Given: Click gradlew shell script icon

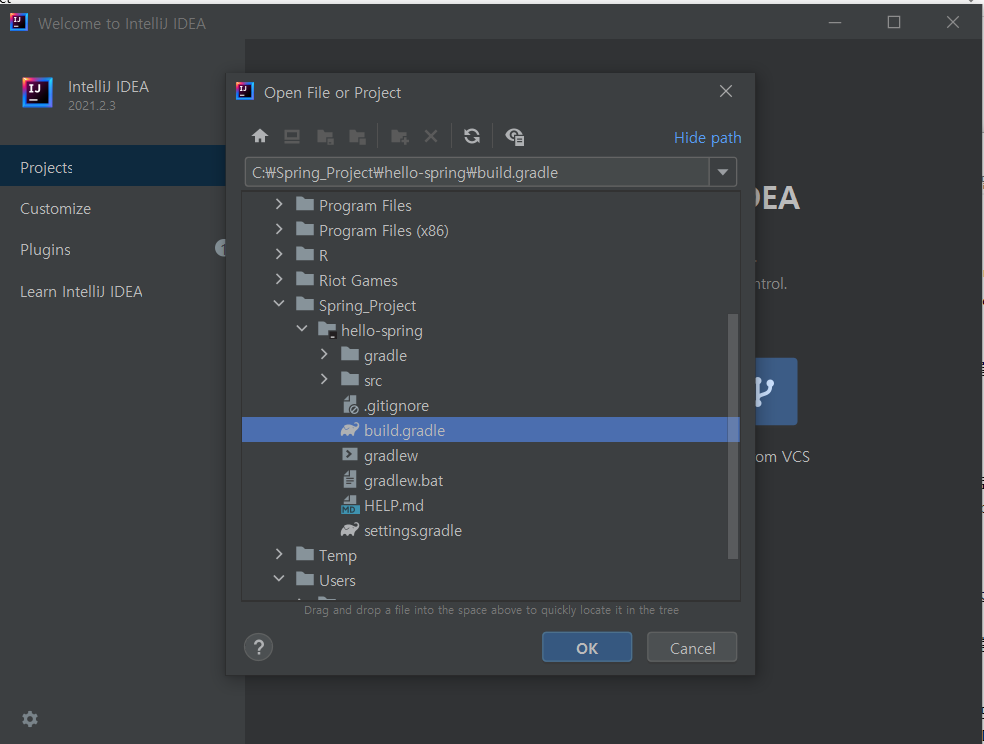Looking at the screenshot, I should (350, 455).
